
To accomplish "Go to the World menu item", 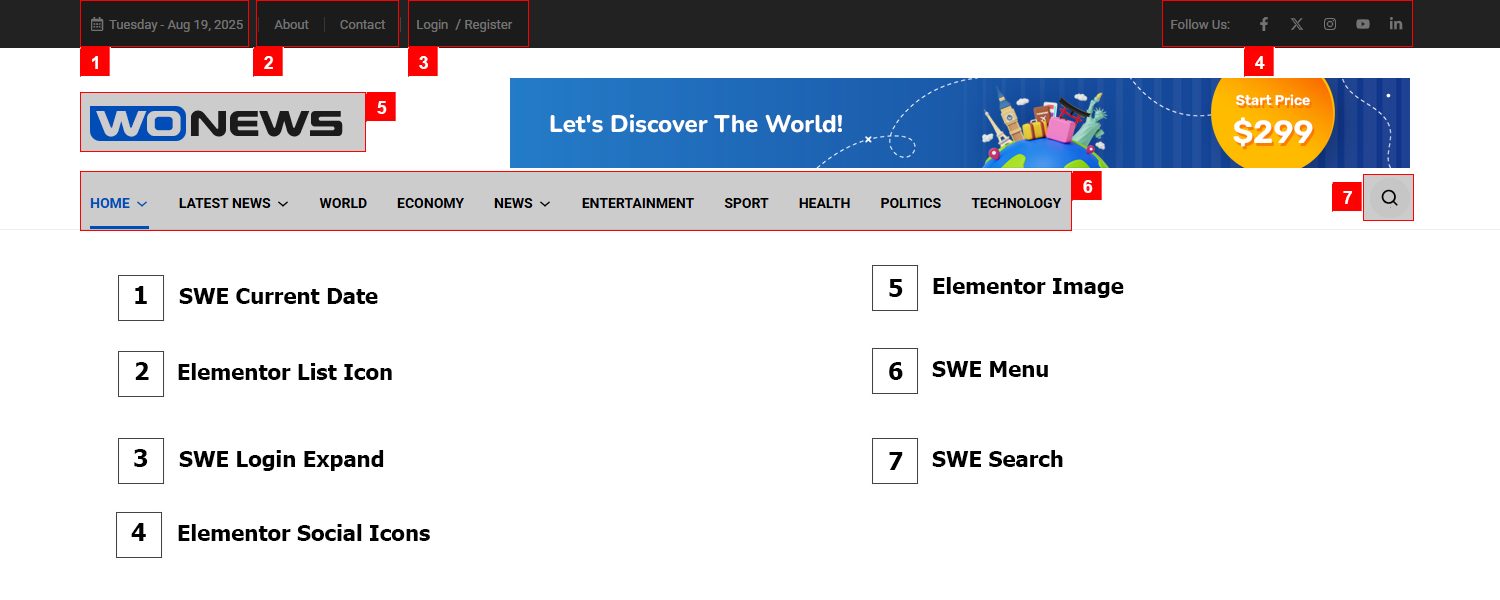I will coord(343,203).
